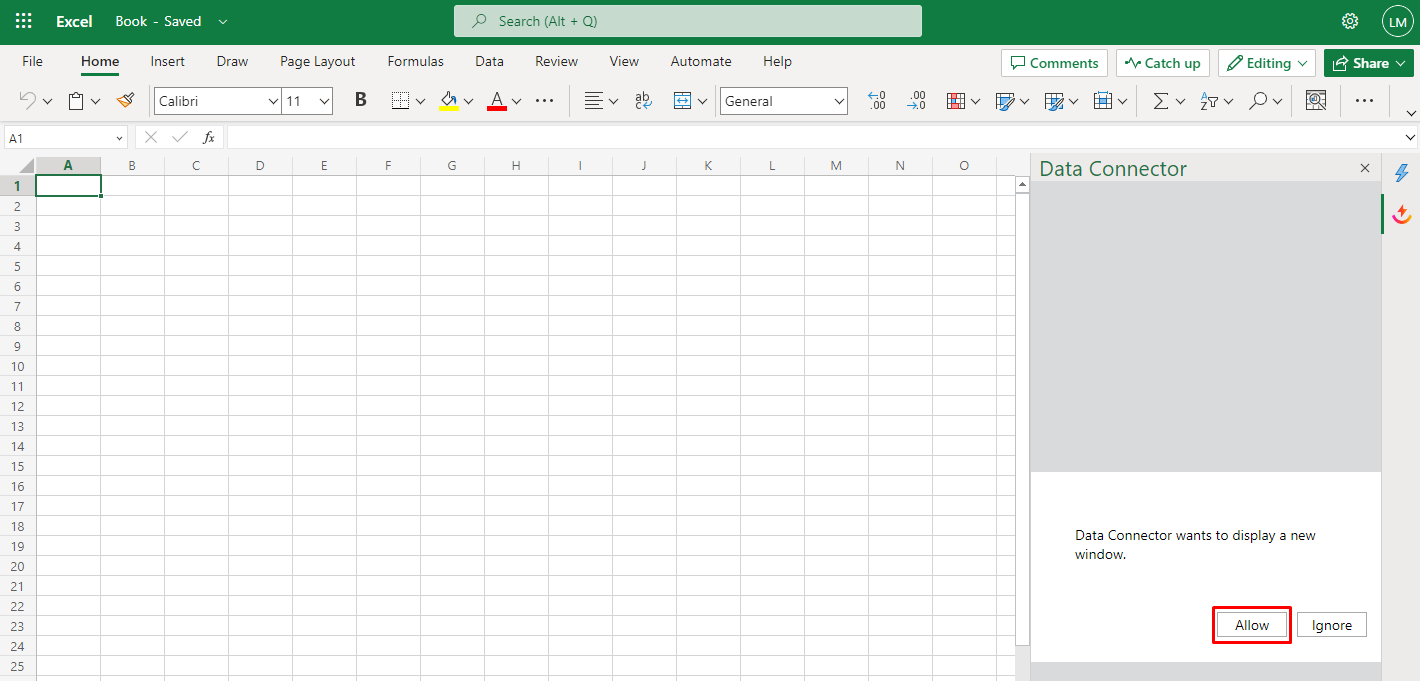1420x681 pixels.
Task: Toggle bold formatting
Action: pos(361,101)
